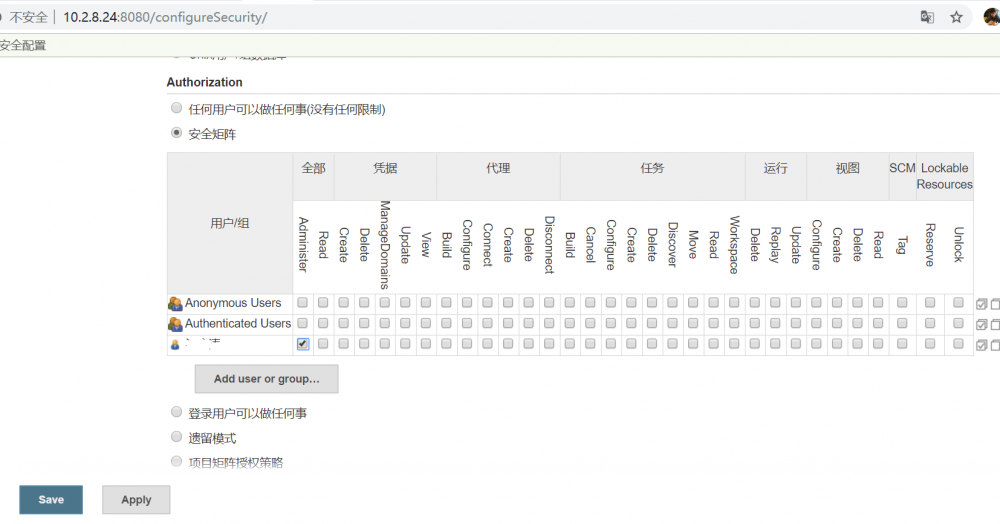Save the security configuration
The width and height of the screenshot is (1000, 524).
[51, 500]
